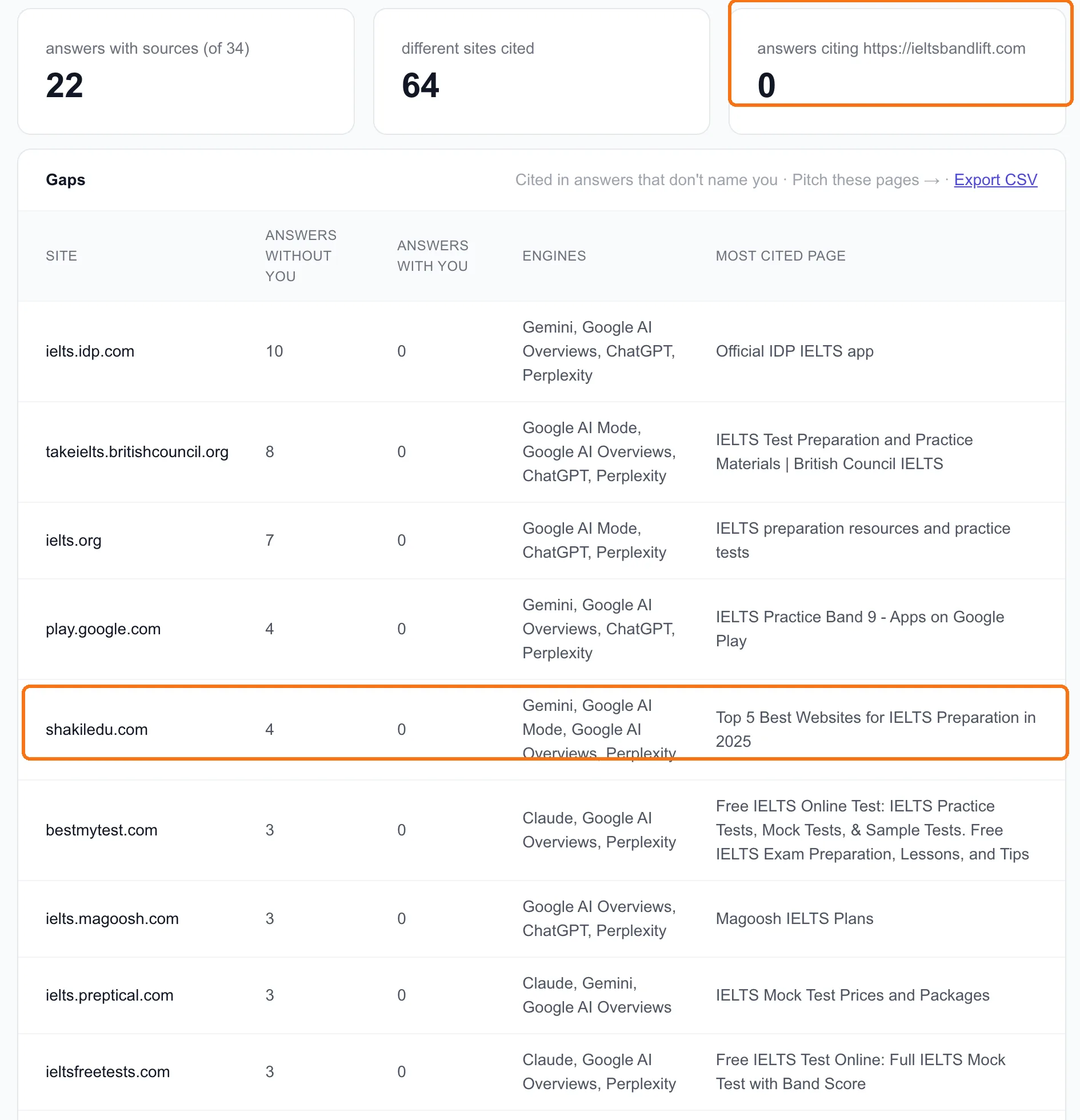1080x1120 pixels.
Task: Click the Gaps section heading
Action: 65,179
